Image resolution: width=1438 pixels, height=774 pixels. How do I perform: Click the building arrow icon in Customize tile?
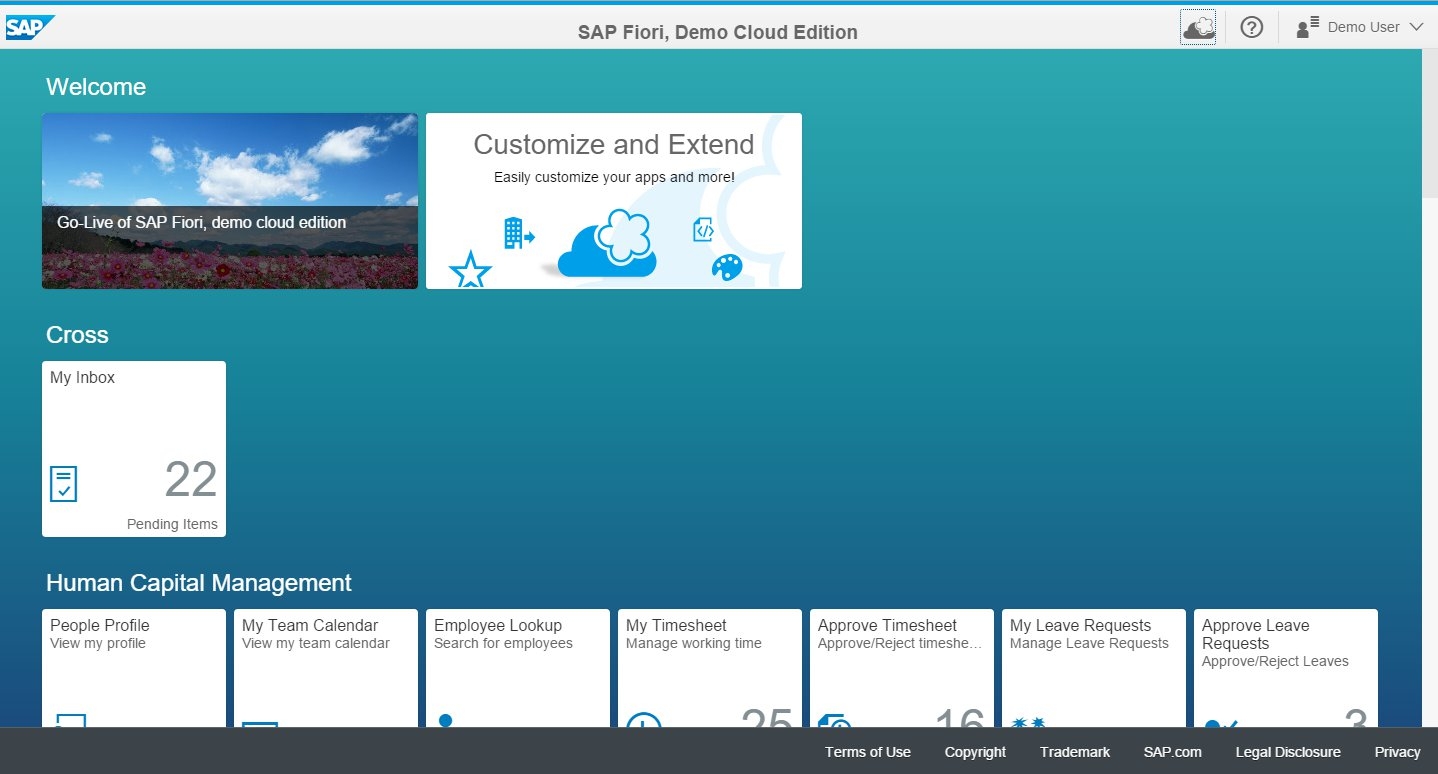pos(519,234)
